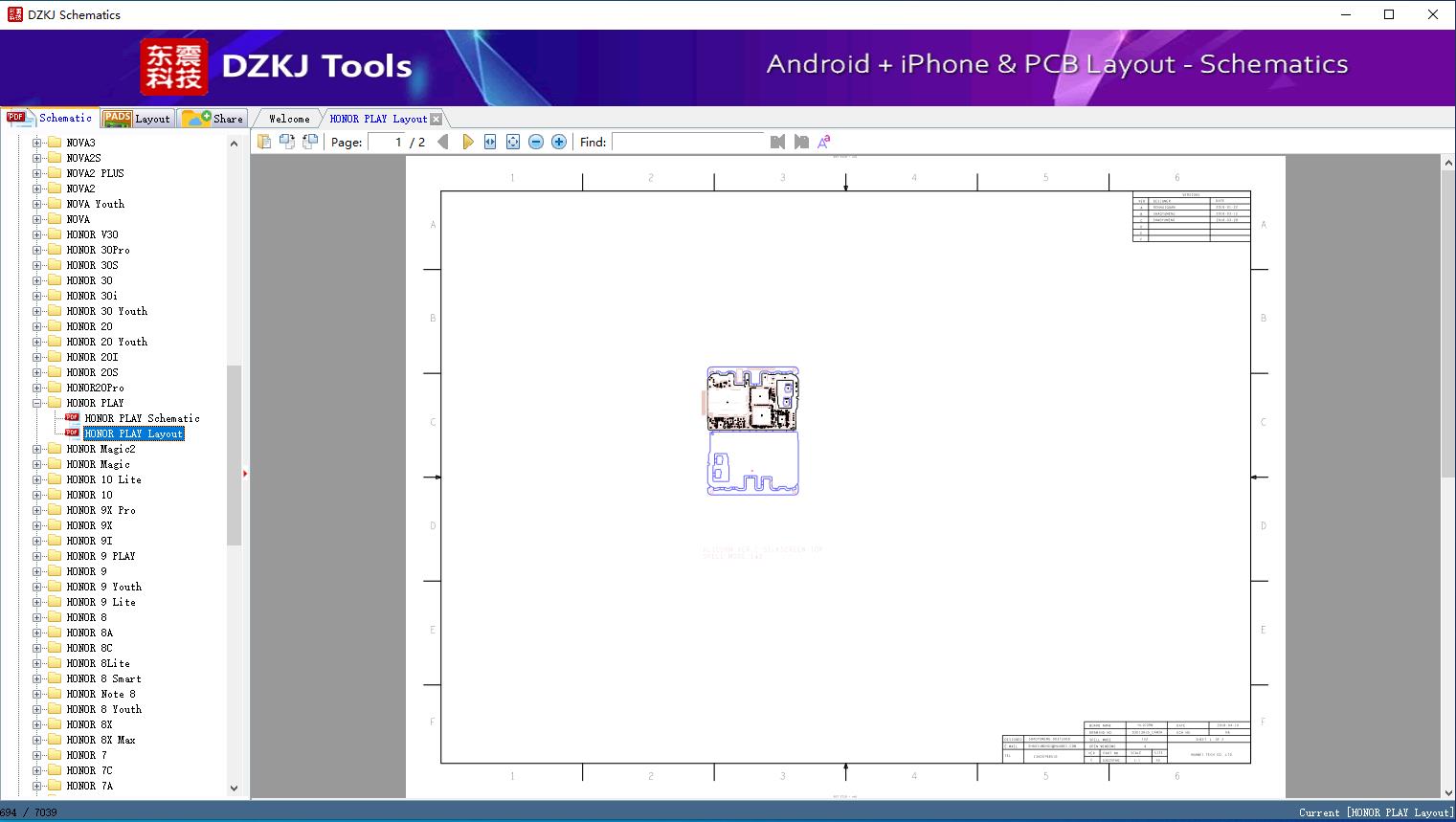Close the HONOR PLAY Layout tab
Screen dimensions: 1456x822
(x=437, y=119)
